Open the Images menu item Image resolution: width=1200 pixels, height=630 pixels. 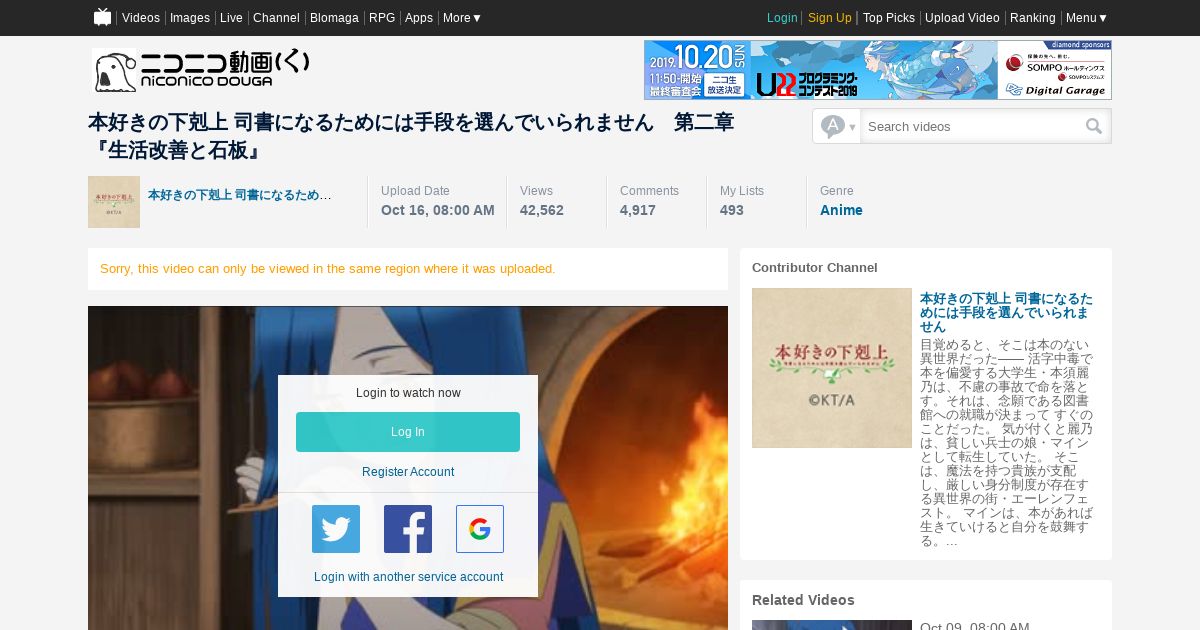pos(190,18)
